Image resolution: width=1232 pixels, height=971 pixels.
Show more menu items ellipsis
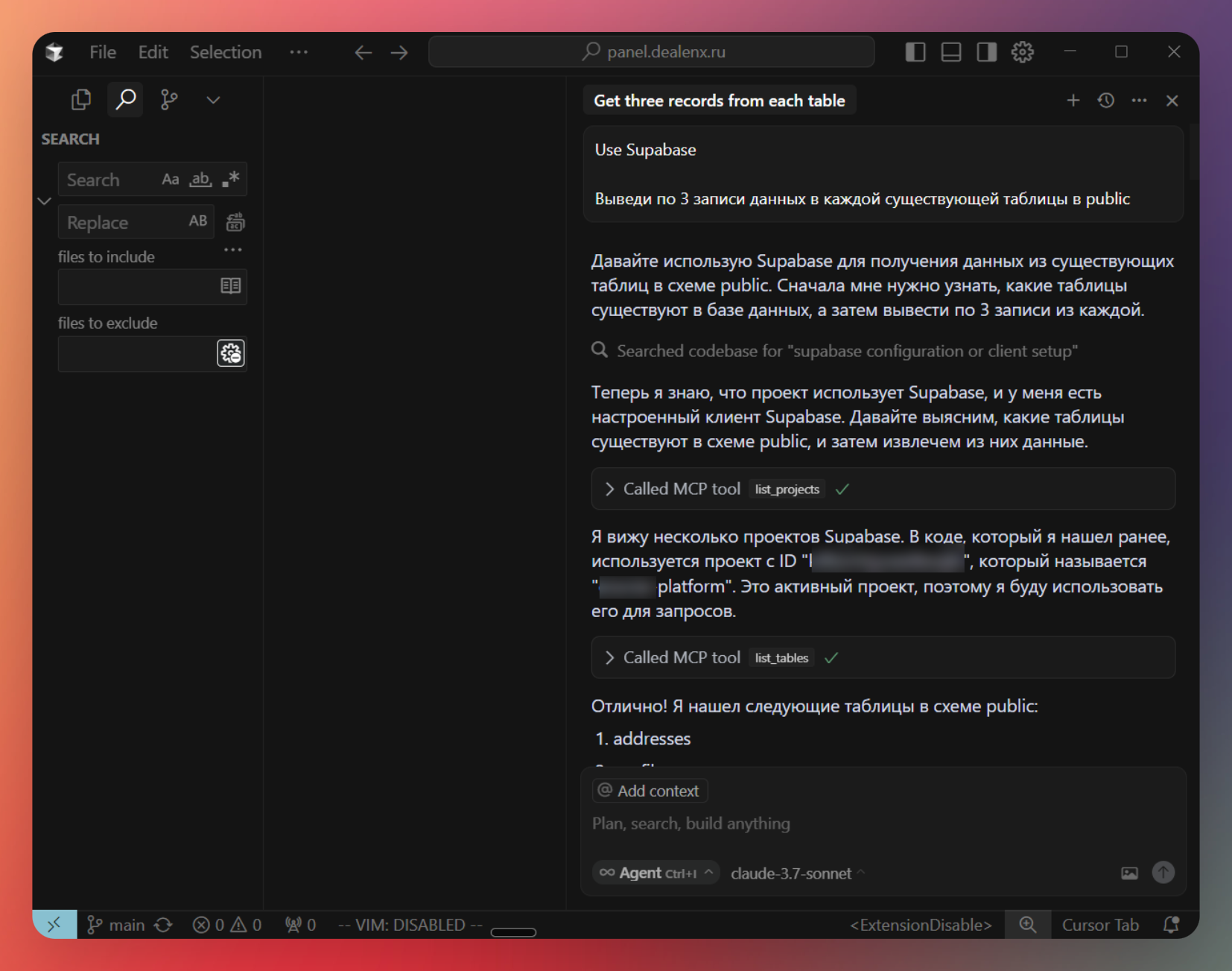pyautogui.click(x=299, y=52)
